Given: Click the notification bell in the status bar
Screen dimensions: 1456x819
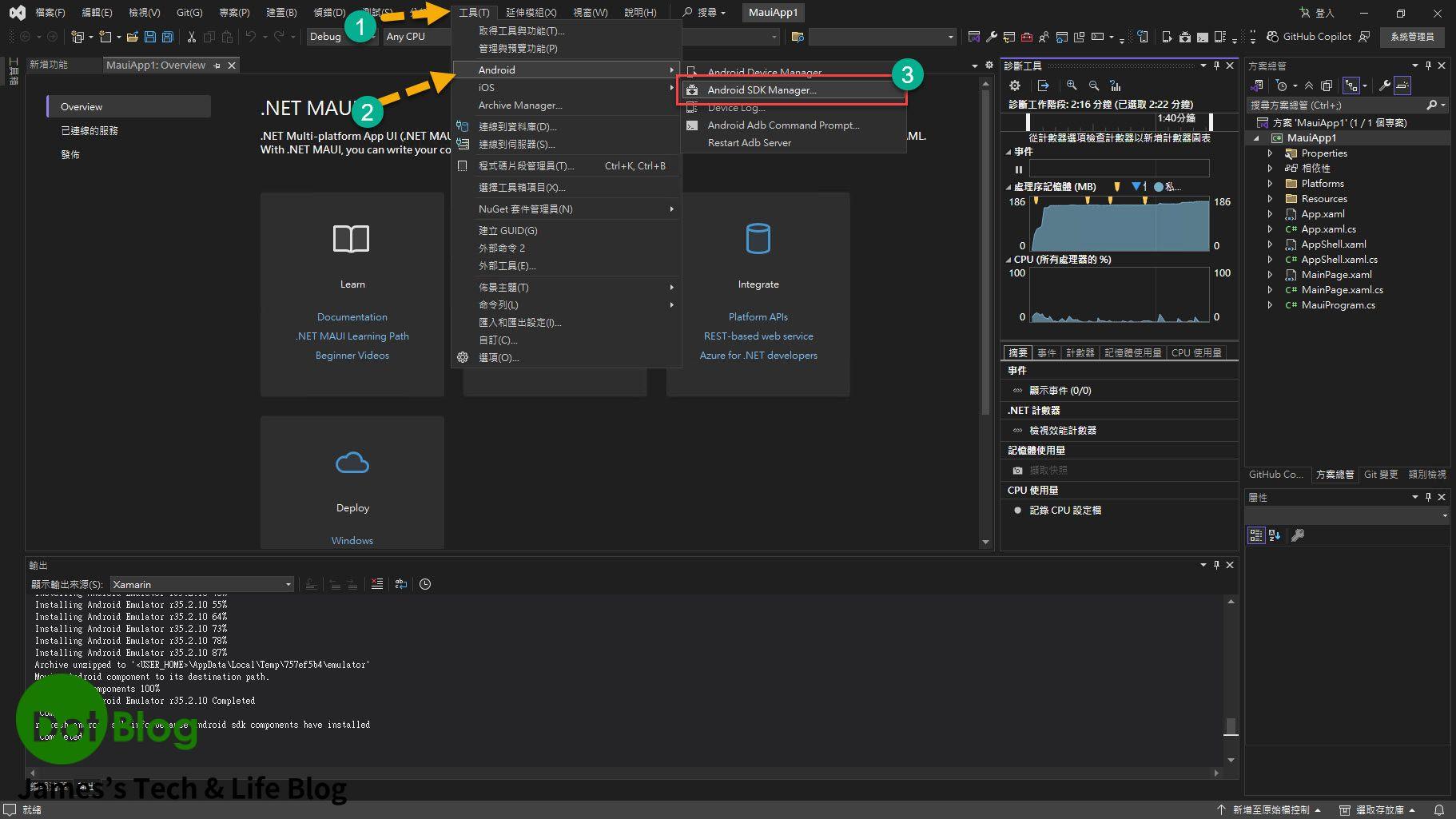Looking at the screenshot, I should (1439, 809).
